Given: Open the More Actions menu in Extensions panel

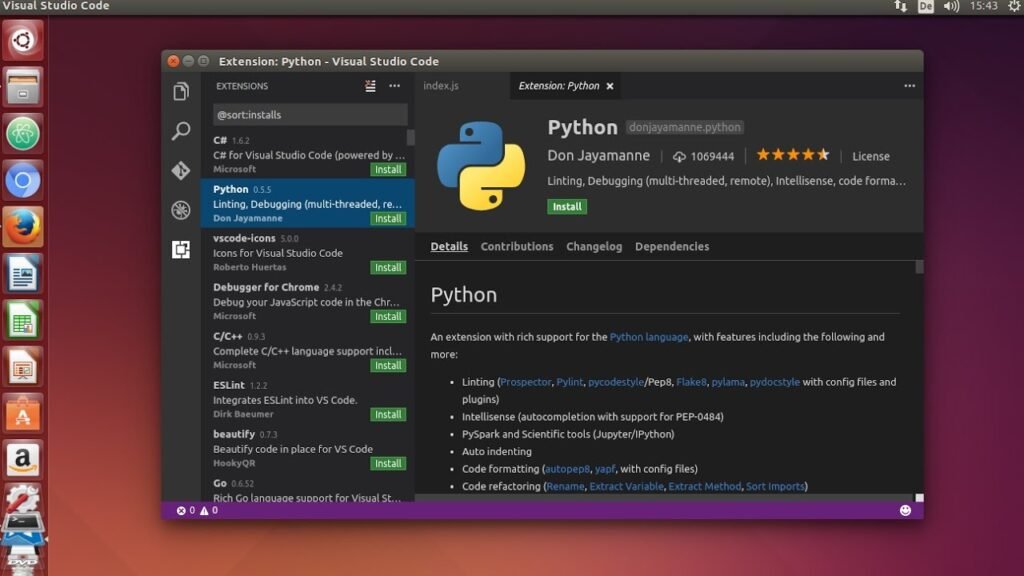Looking at the screenshot, I should pos(395,86).
